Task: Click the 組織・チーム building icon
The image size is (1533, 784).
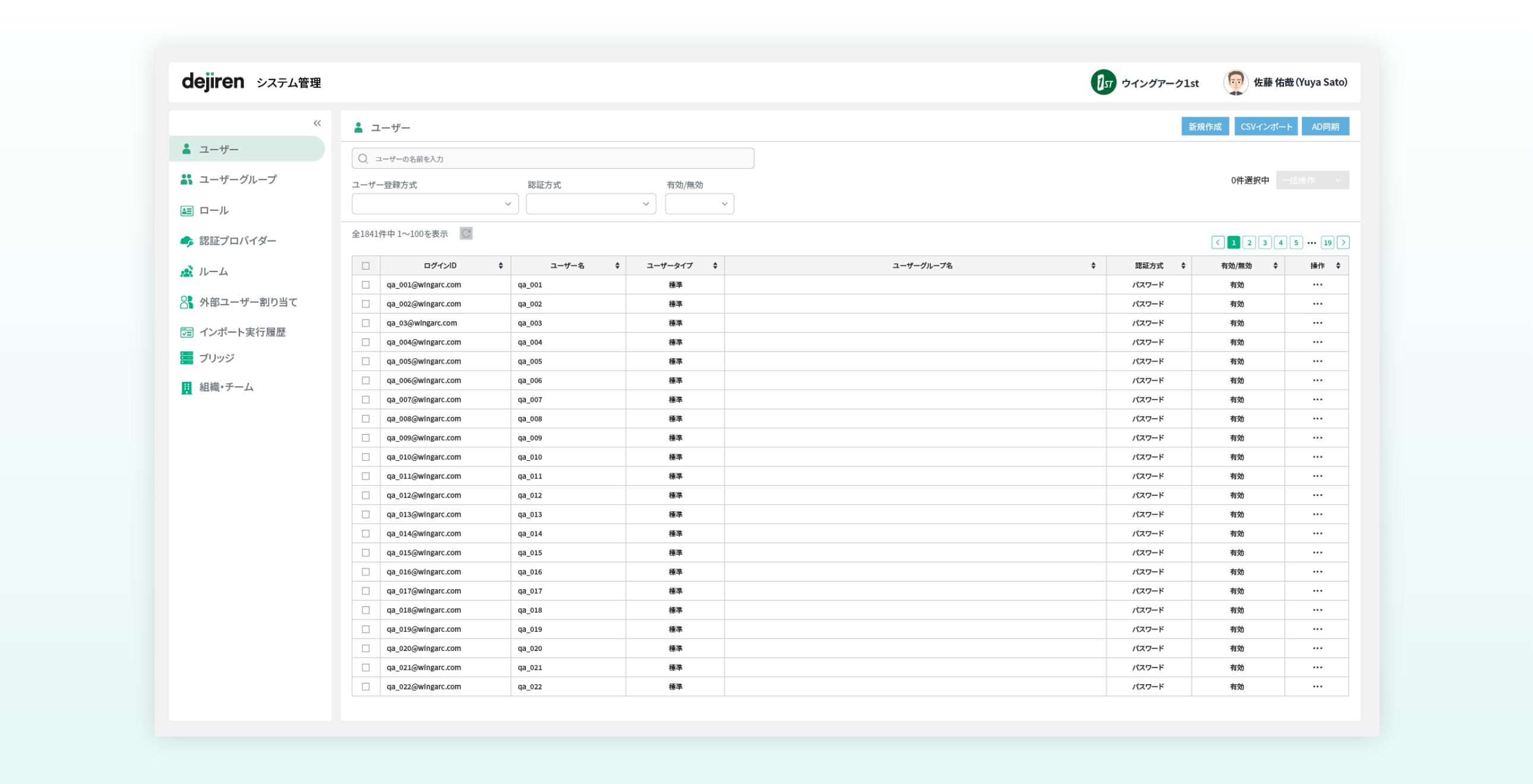Action: tap(186, 388)
